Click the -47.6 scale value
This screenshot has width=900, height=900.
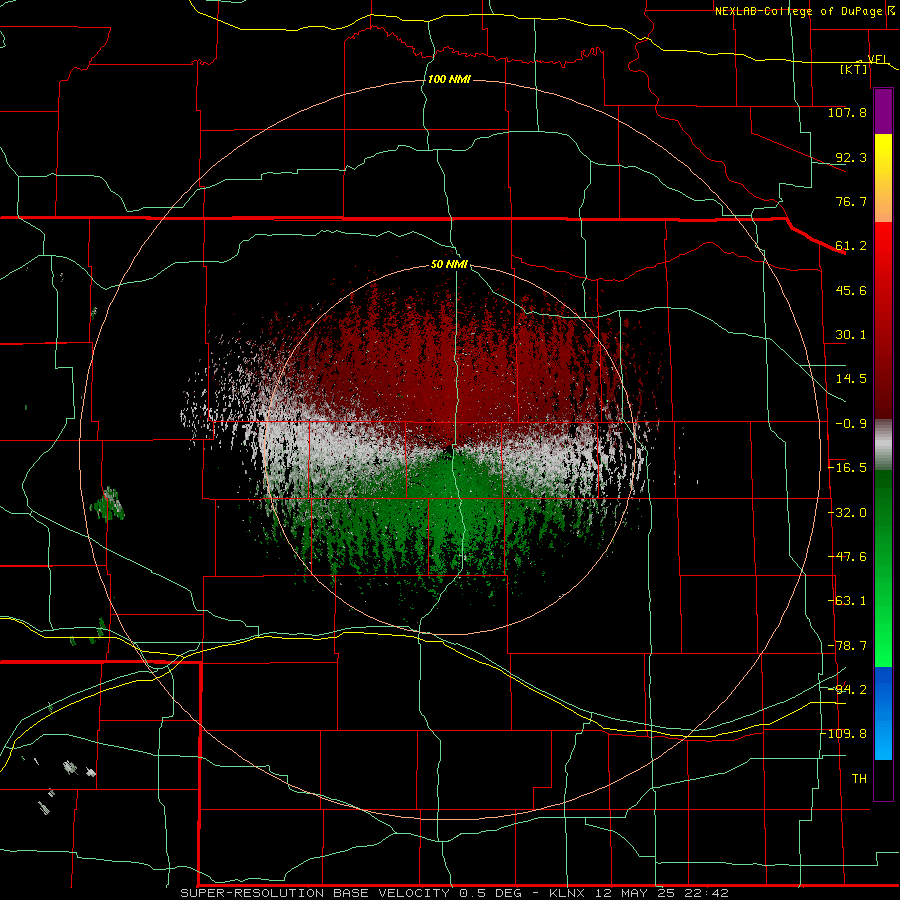[847, 557]
